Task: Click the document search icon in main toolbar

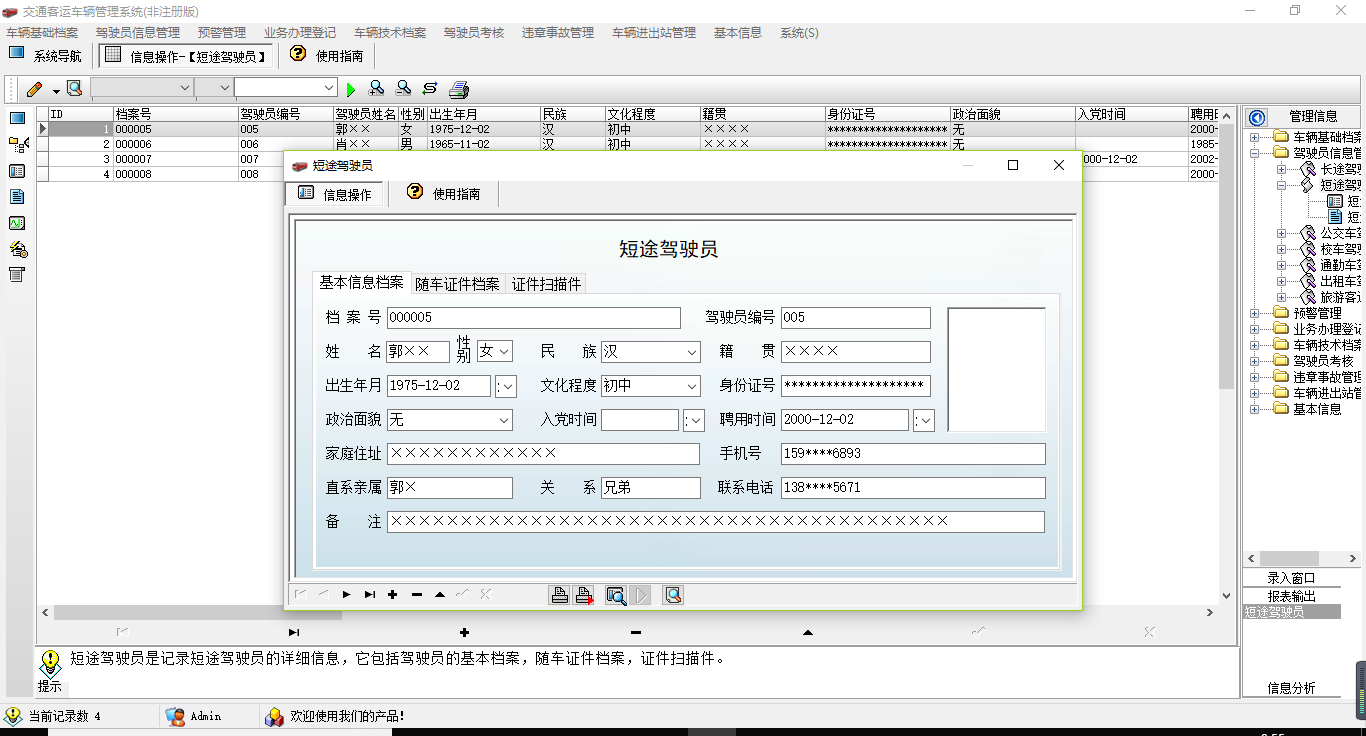Action: [74, 89]
